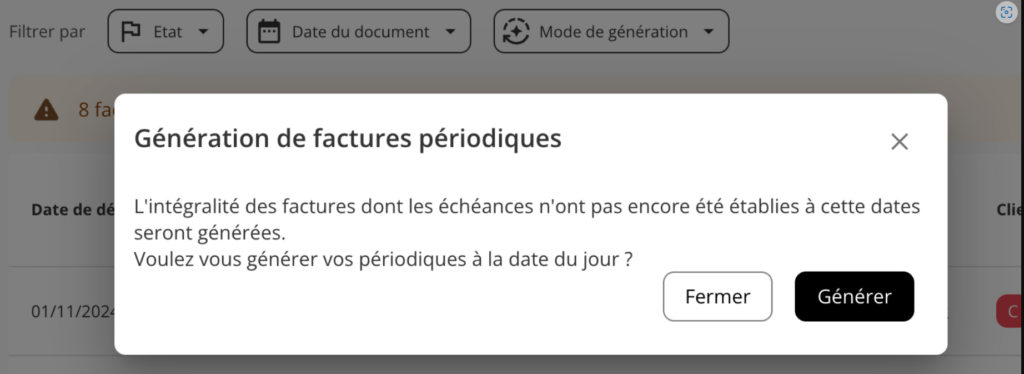This screenshot has width=1024, height=374.
Task: Click the sparkle-cycle icon for Mode de génération
Action: [x=516, y=31]
